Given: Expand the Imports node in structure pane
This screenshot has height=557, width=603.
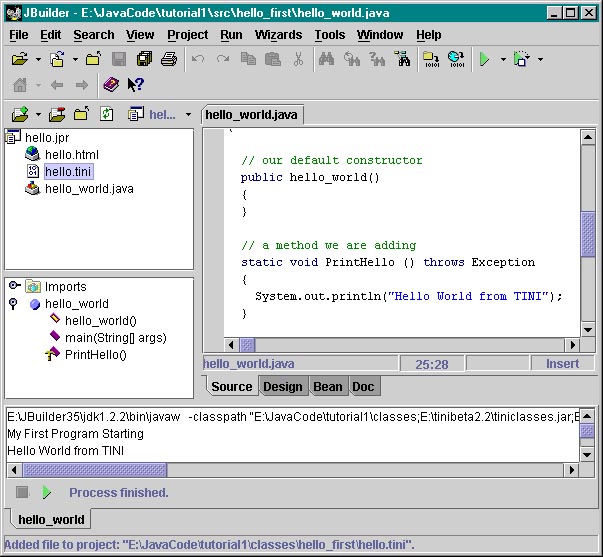Looking at the screenshot, I should 14,286.
